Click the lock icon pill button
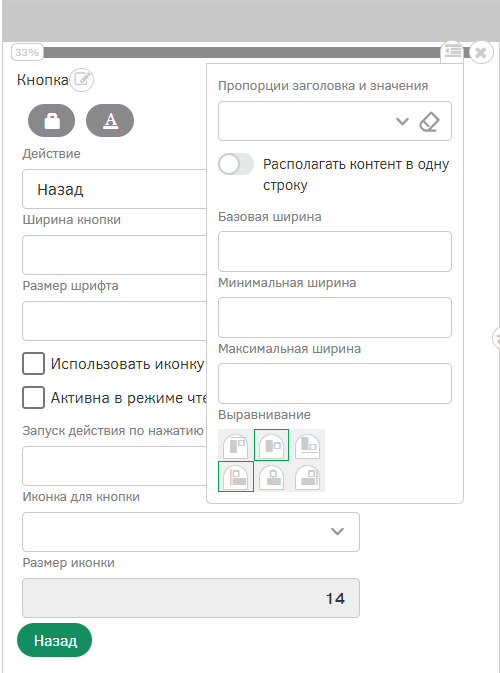 (x=52, y=121)
